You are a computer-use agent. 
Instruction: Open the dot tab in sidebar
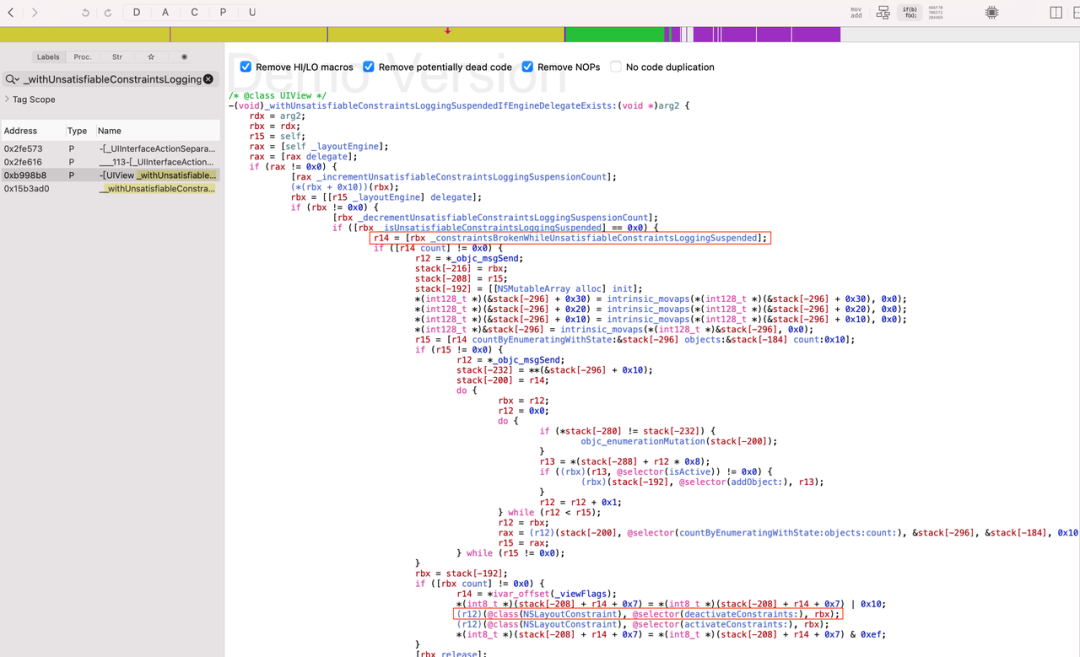(x=184, y=57)
